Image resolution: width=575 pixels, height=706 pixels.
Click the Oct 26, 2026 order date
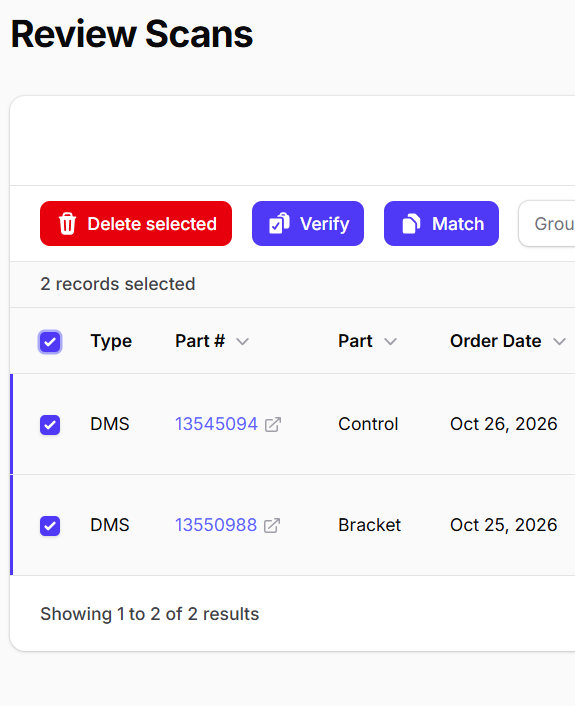(x=504, y=424)
